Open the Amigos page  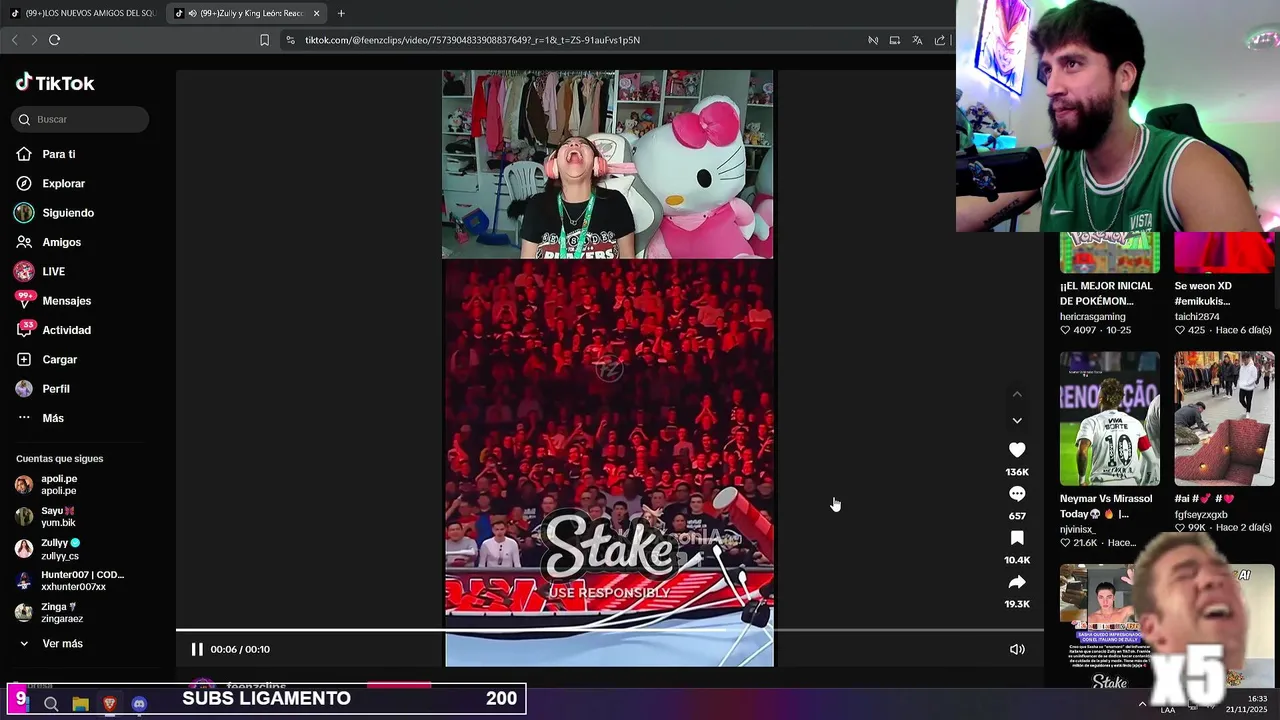(61, 242)
